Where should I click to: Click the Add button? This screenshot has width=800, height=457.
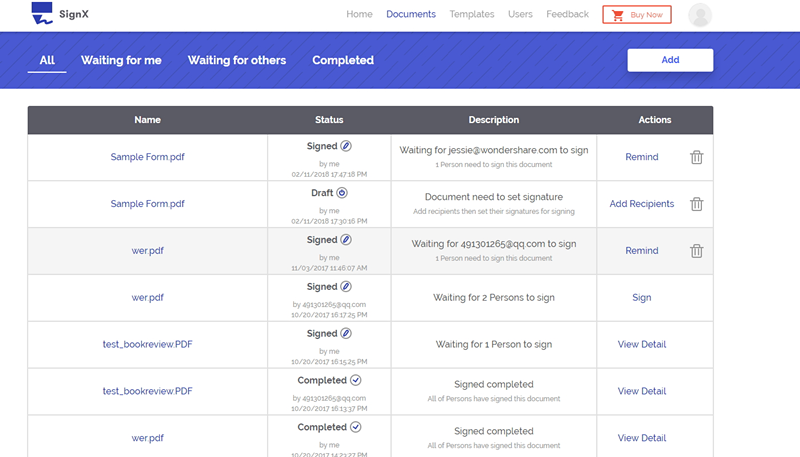tap(670, 60)
